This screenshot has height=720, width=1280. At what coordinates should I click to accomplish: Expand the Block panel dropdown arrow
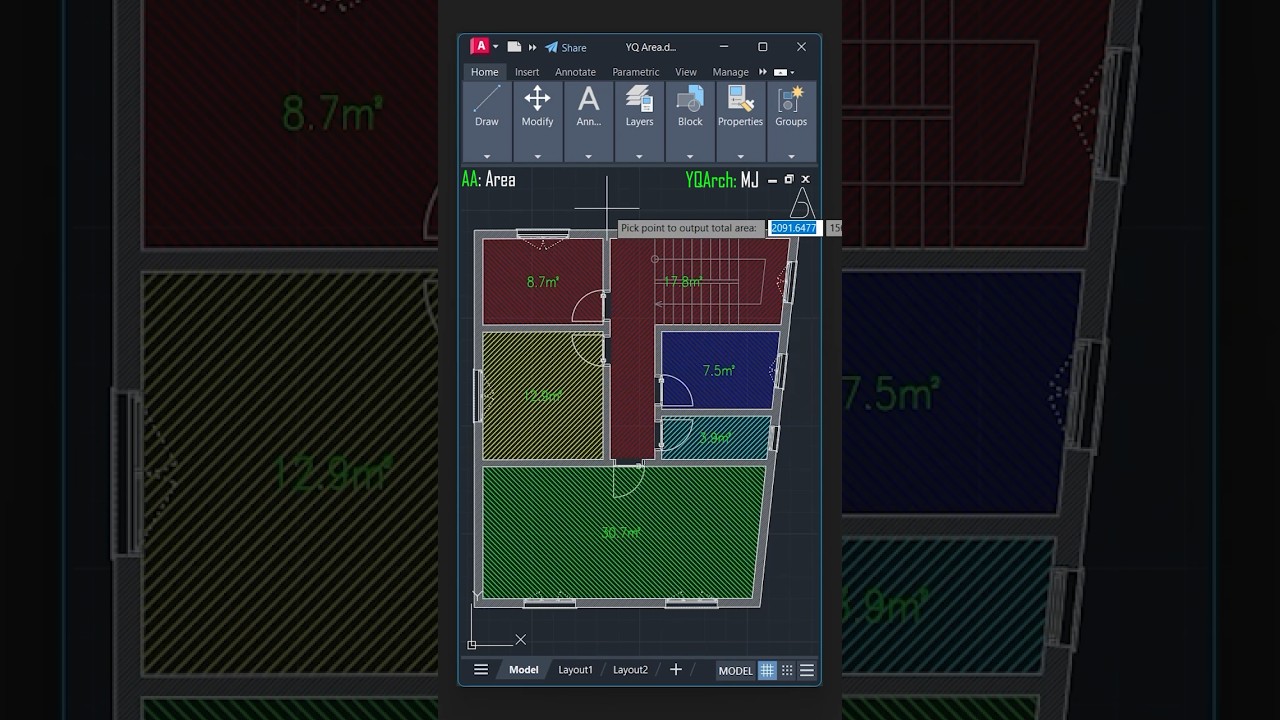[690, 156]
